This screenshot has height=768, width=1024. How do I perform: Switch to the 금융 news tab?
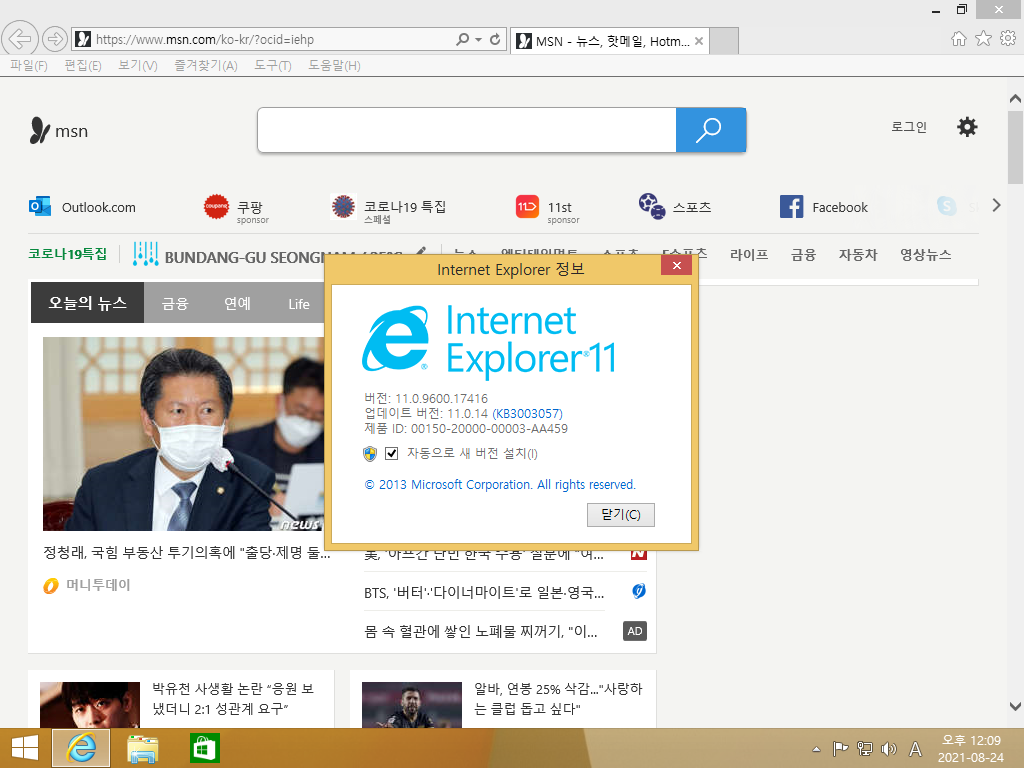point(175,303)
